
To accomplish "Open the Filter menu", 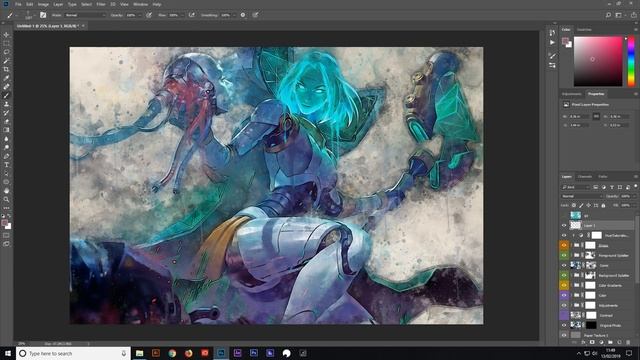I will click(101, 4).
